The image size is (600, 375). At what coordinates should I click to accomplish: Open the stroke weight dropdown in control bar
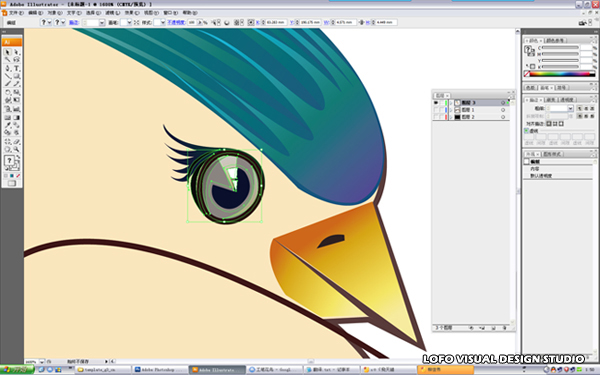pyautogui.click(x=102, y=23)
